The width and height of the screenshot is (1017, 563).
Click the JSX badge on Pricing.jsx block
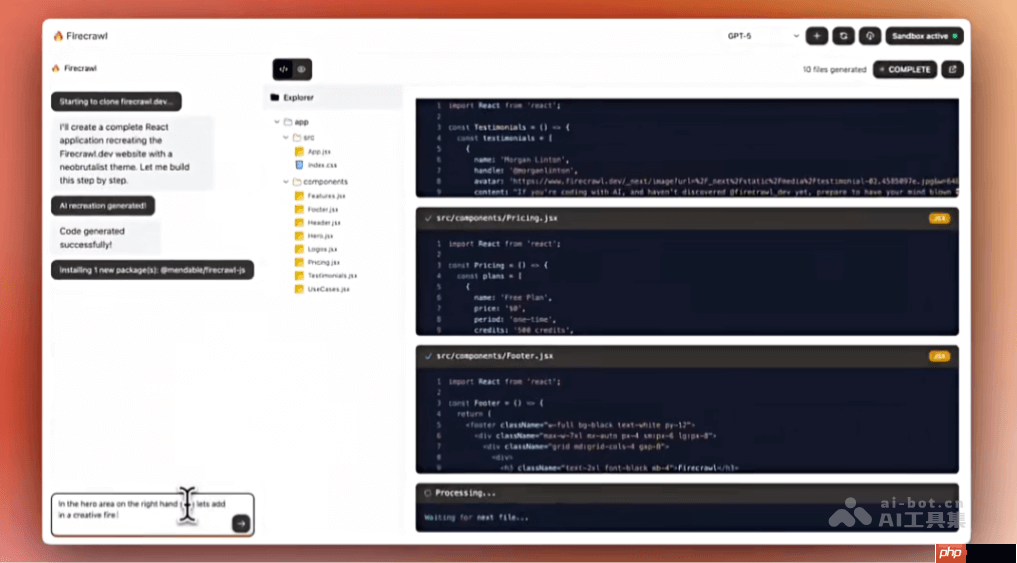(x=939, y=219)
